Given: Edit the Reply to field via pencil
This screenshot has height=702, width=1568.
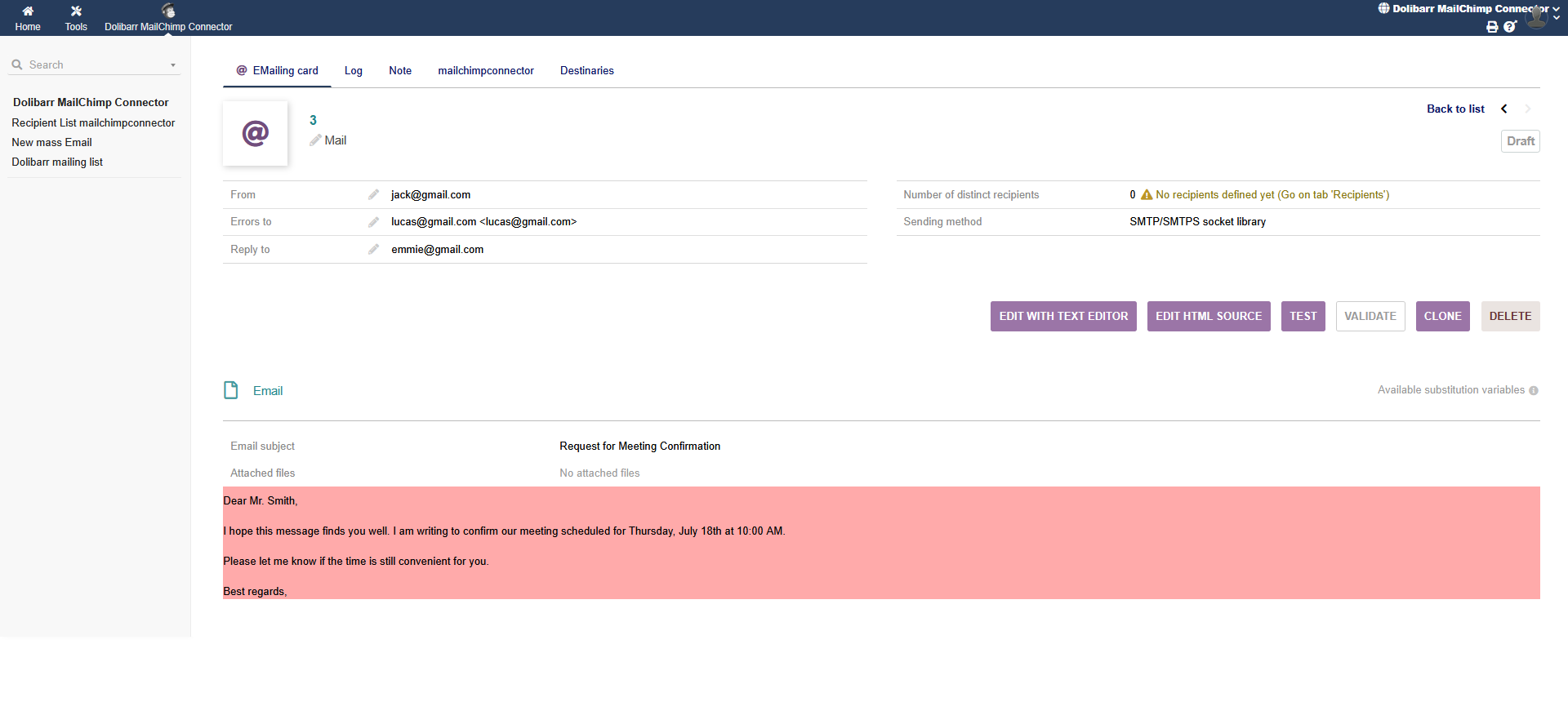Looking at the screenshot, I should [373, 250].
